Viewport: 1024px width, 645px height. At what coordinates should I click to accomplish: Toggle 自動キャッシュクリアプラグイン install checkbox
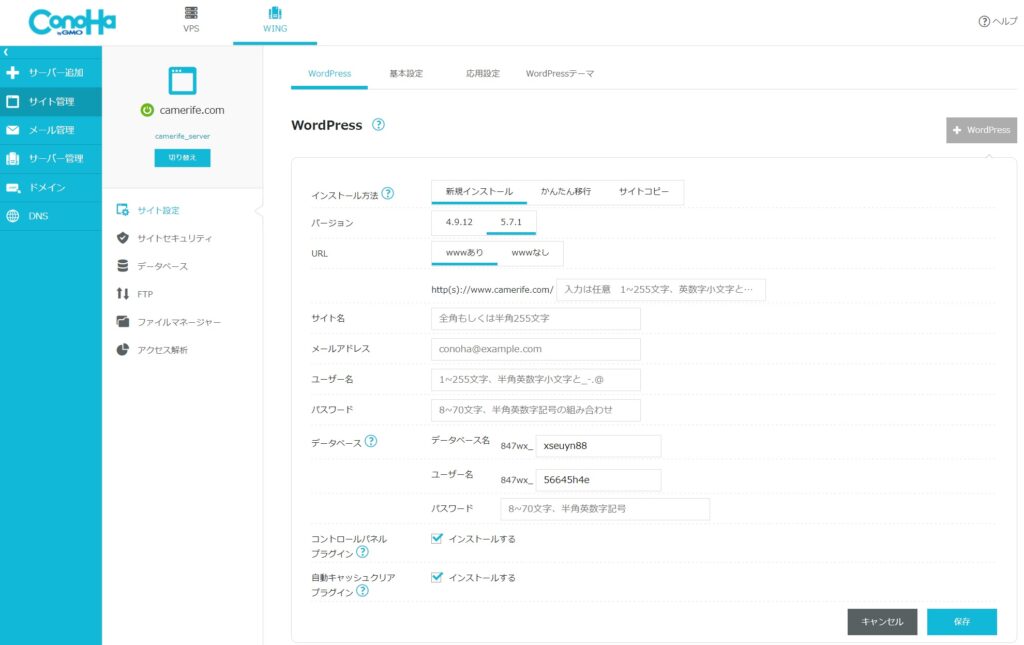pyautogui.click(x=437, y=577)
